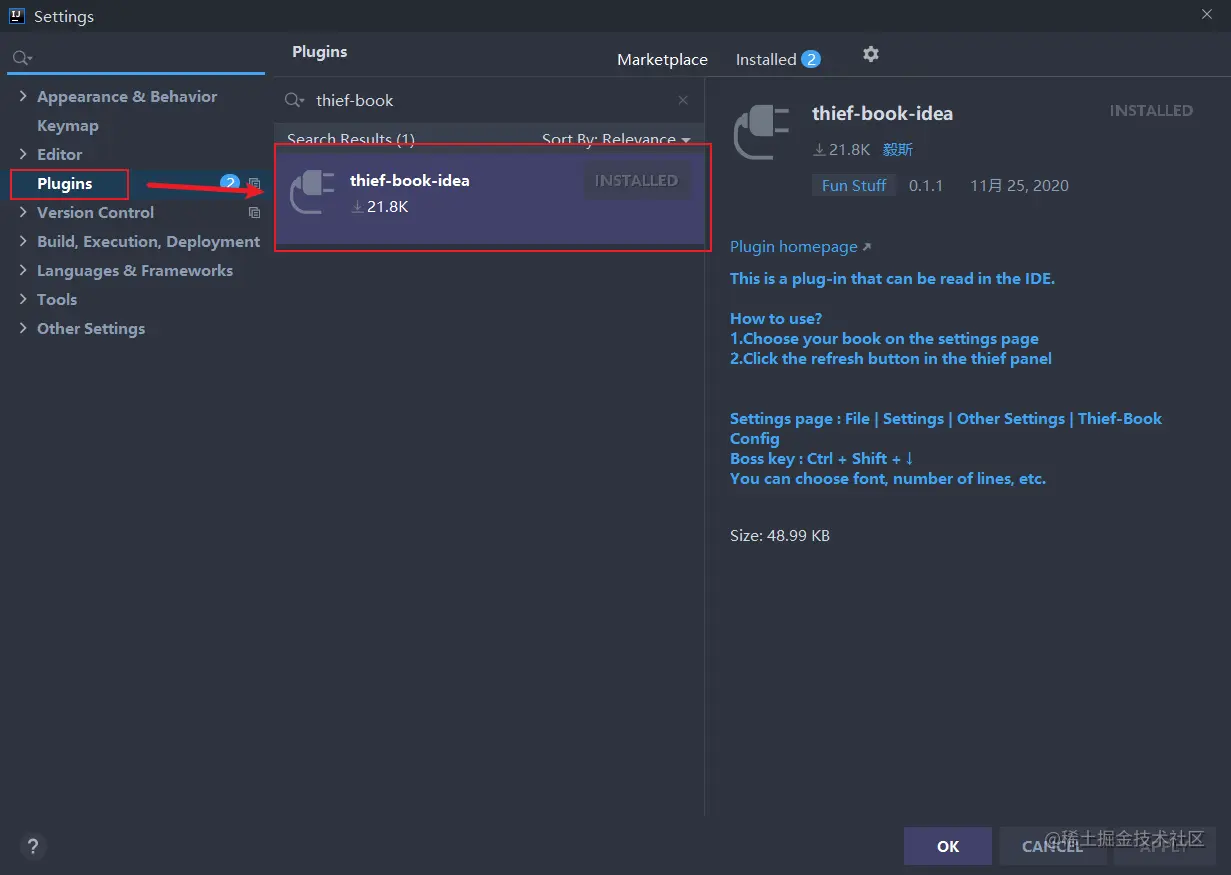Expand Build, Execution, Deployment section
This screenshot has height=875, width=1231.
point(23,241)
